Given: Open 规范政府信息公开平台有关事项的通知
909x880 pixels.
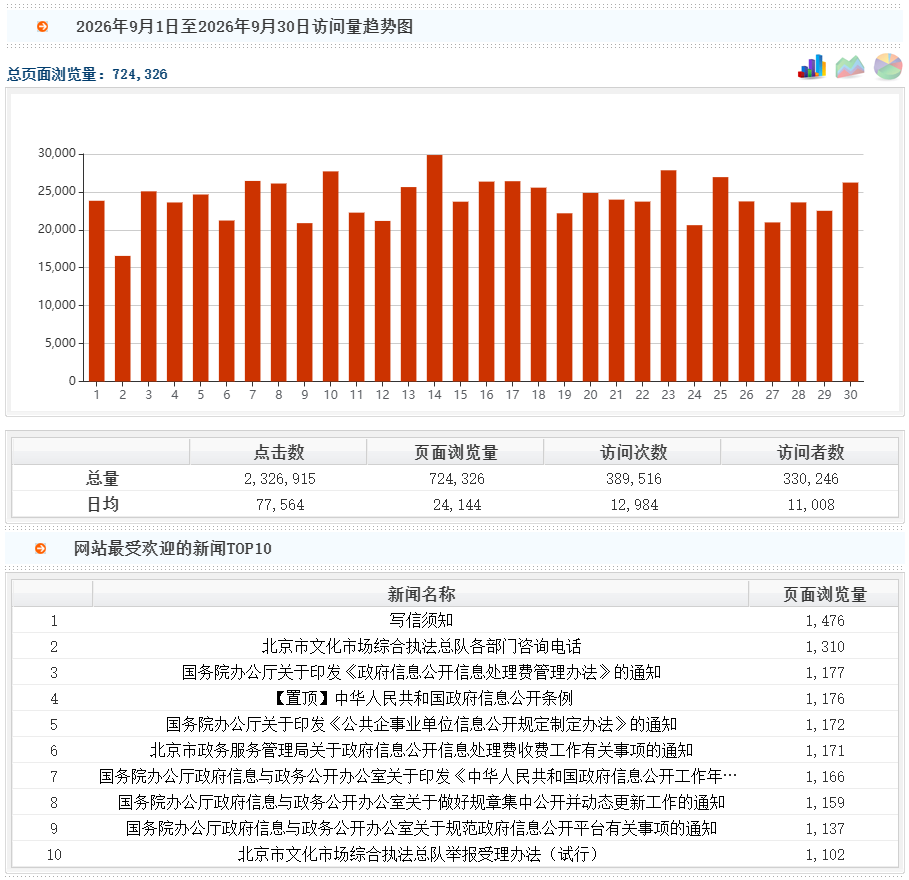Looking at the screenshot, I should point(421,828).
